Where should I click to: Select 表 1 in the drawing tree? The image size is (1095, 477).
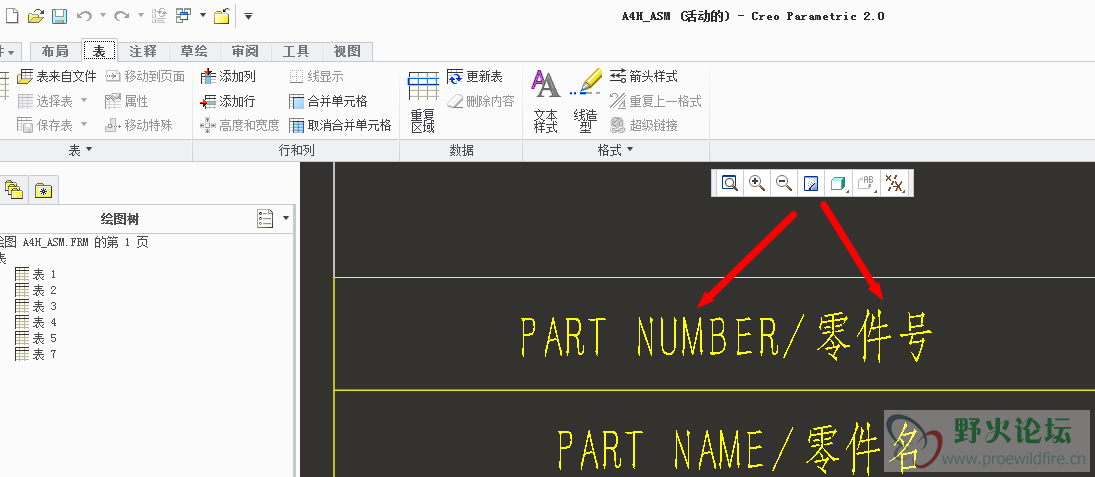36,274
